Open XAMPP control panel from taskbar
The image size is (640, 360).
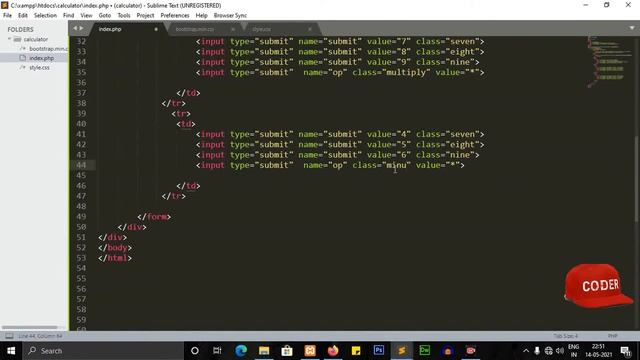(x=310, y=351)
